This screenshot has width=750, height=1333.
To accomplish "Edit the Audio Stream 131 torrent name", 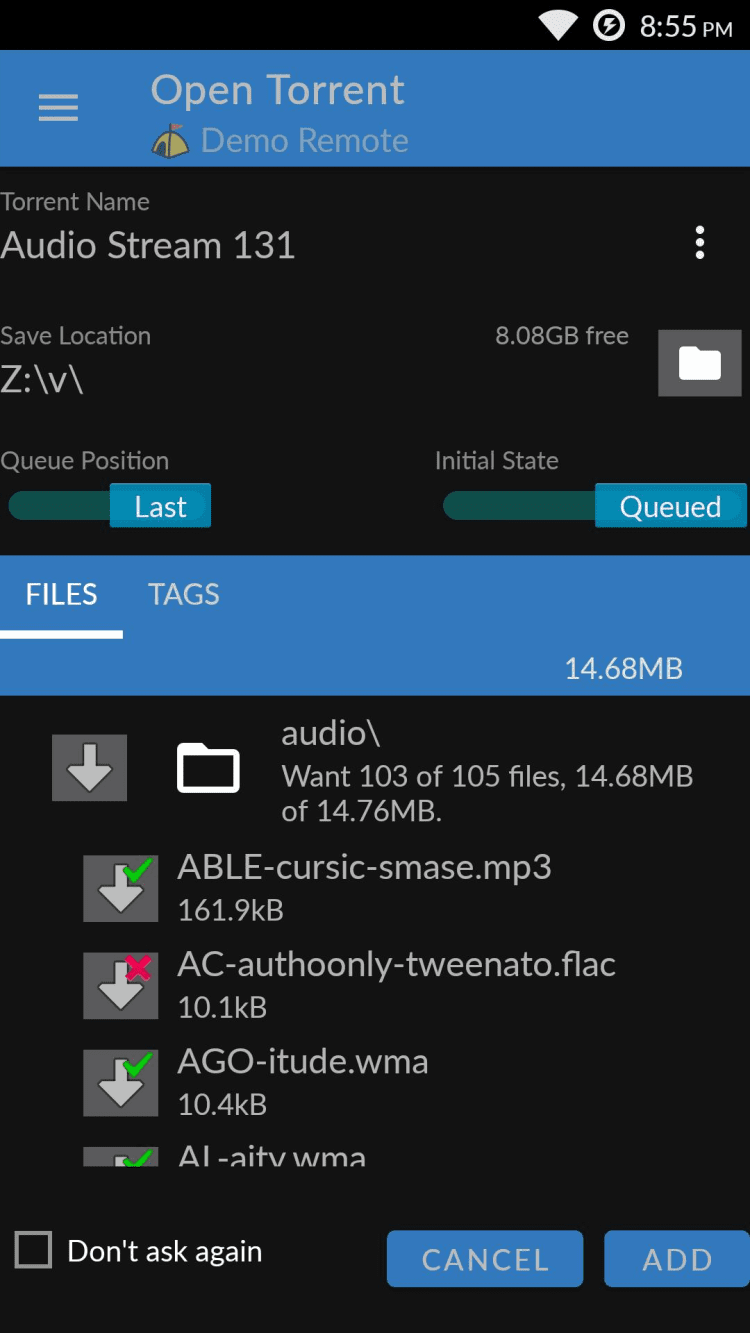I will [148, 246].
